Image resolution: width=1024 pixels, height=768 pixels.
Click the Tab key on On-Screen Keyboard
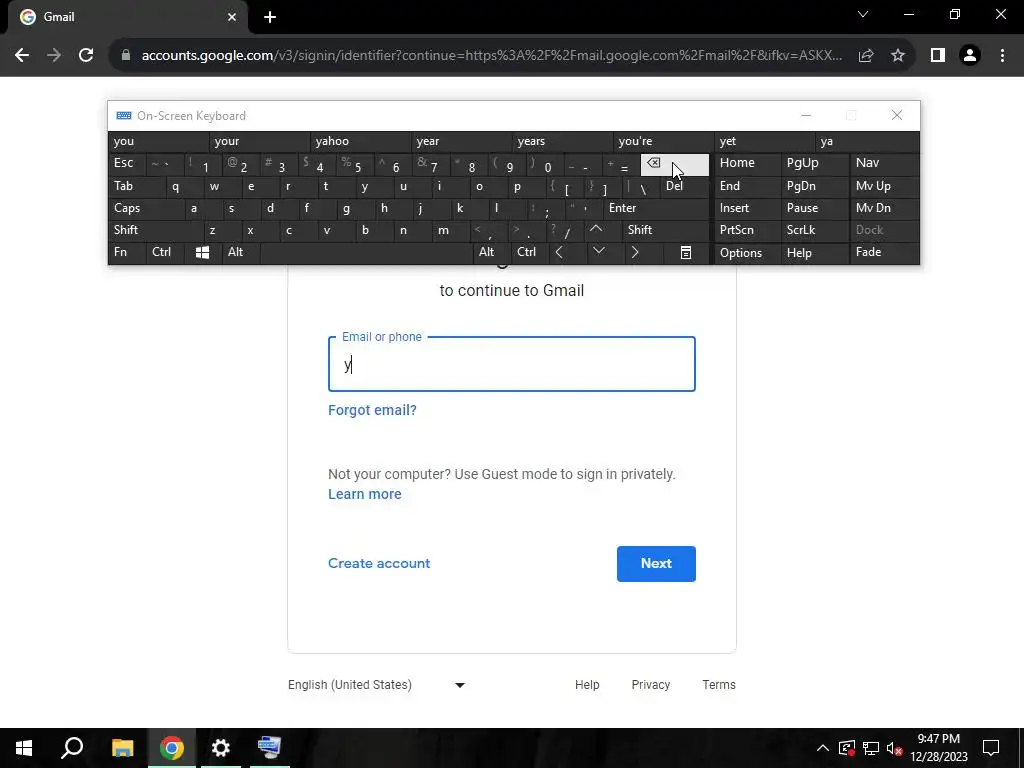136,186
